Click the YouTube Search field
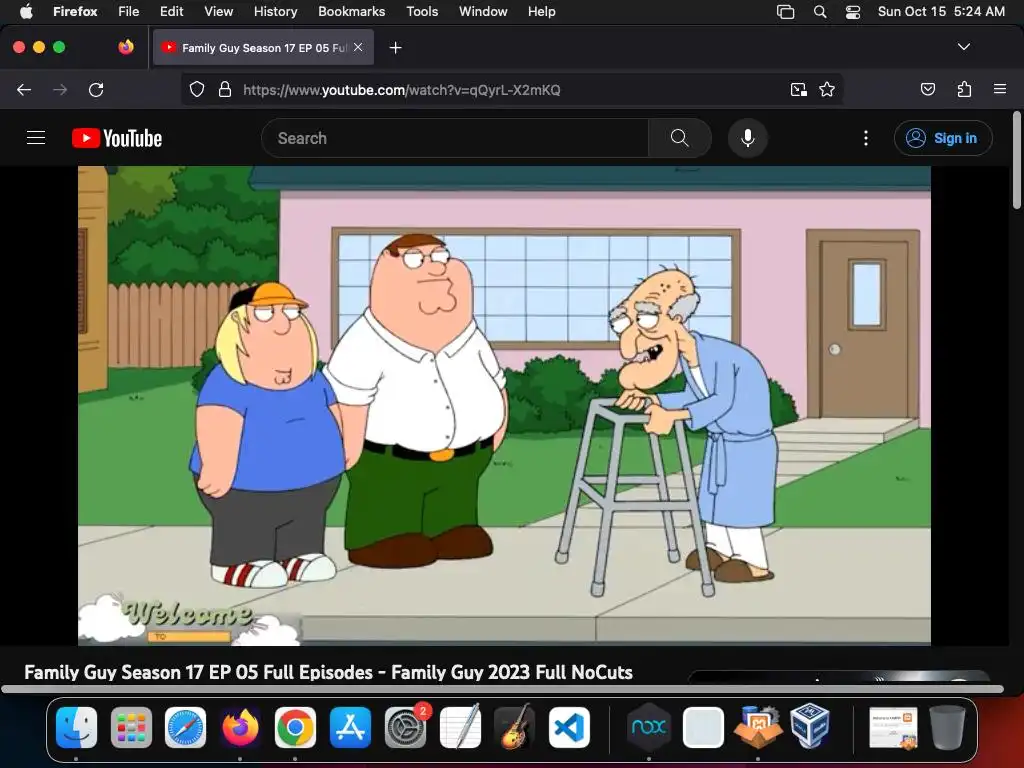 (455, 138)
